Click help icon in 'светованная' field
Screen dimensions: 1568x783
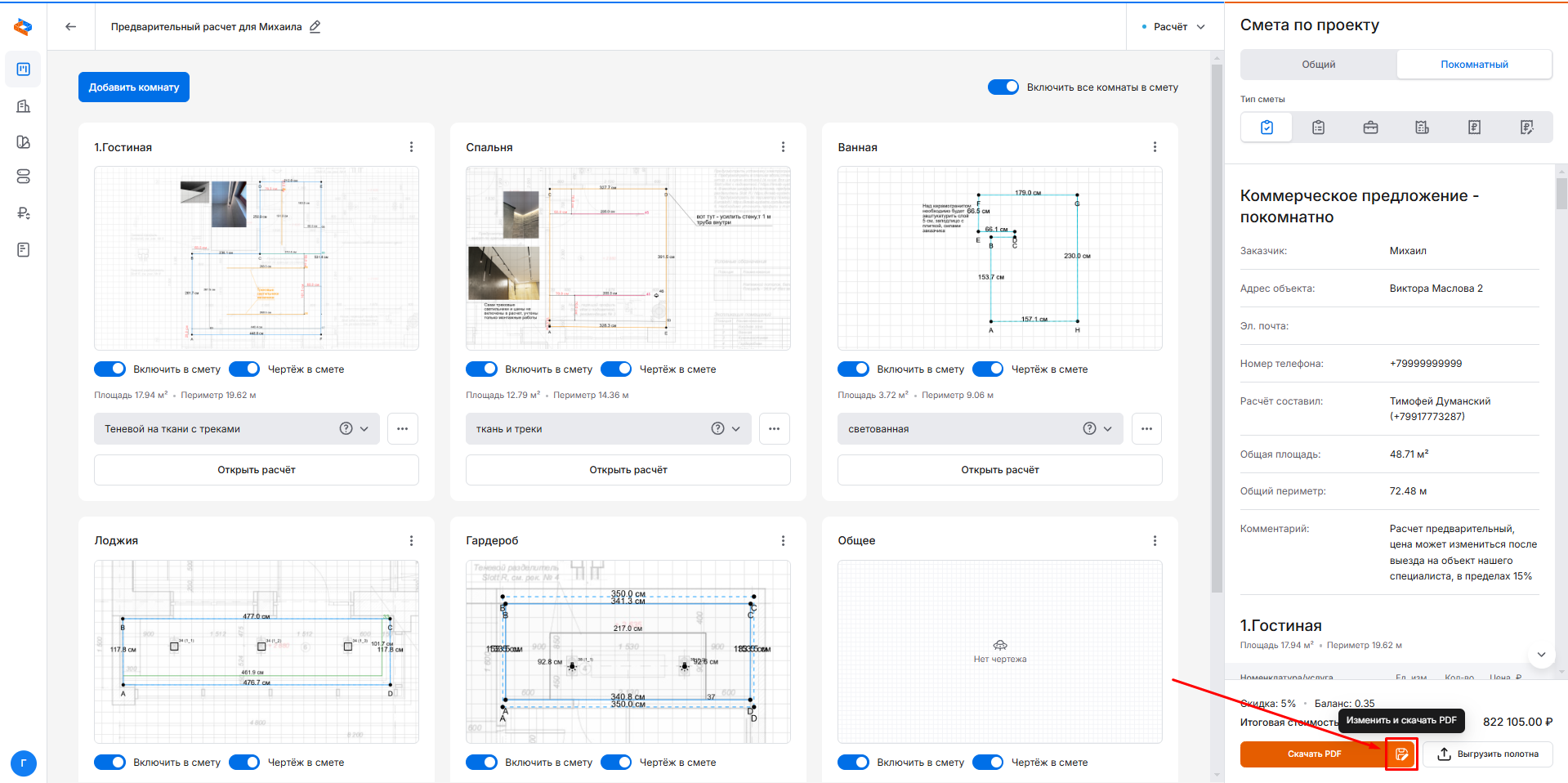coord(1089,428)
